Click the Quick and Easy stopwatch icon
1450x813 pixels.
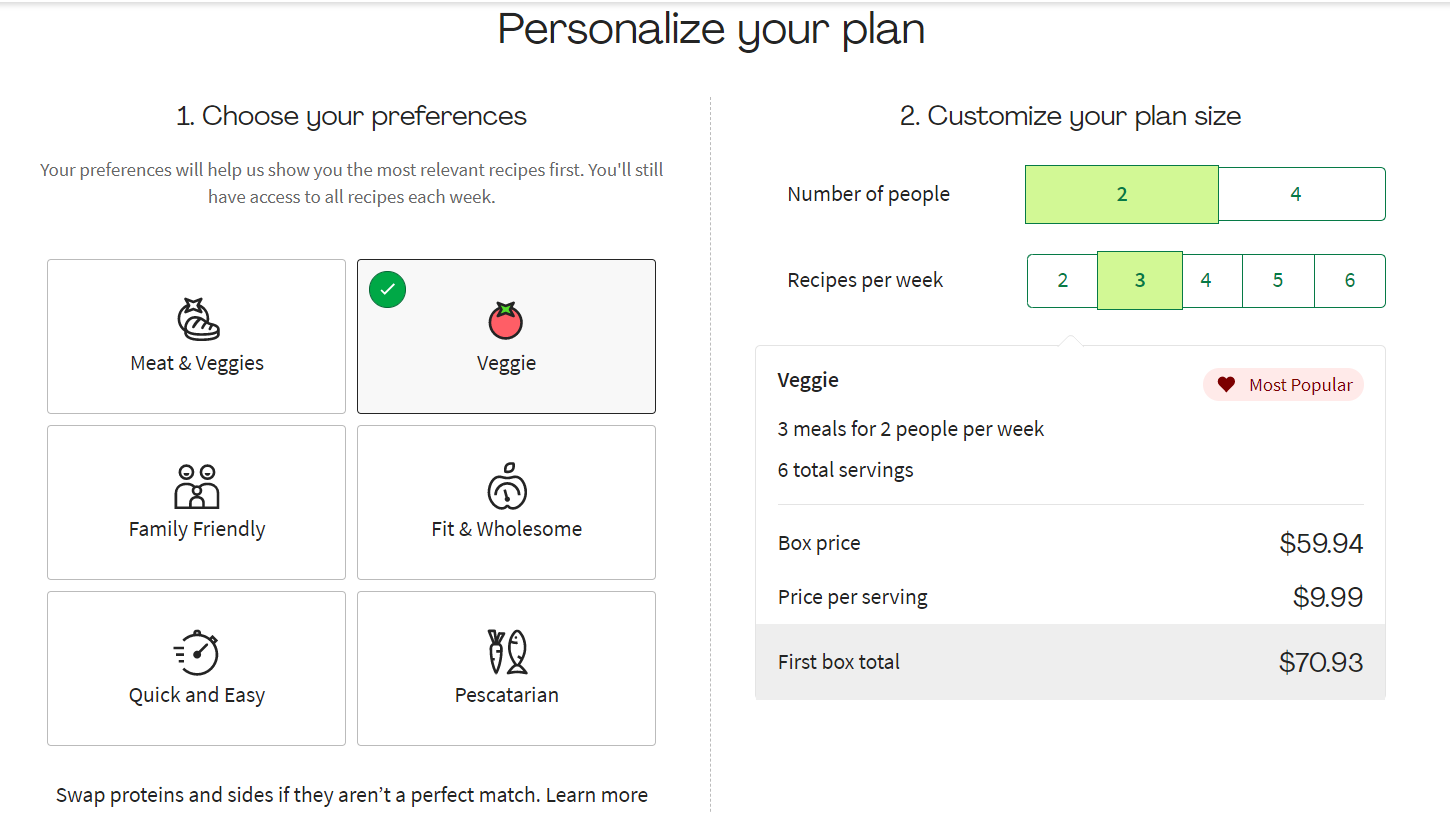[197, 652]
